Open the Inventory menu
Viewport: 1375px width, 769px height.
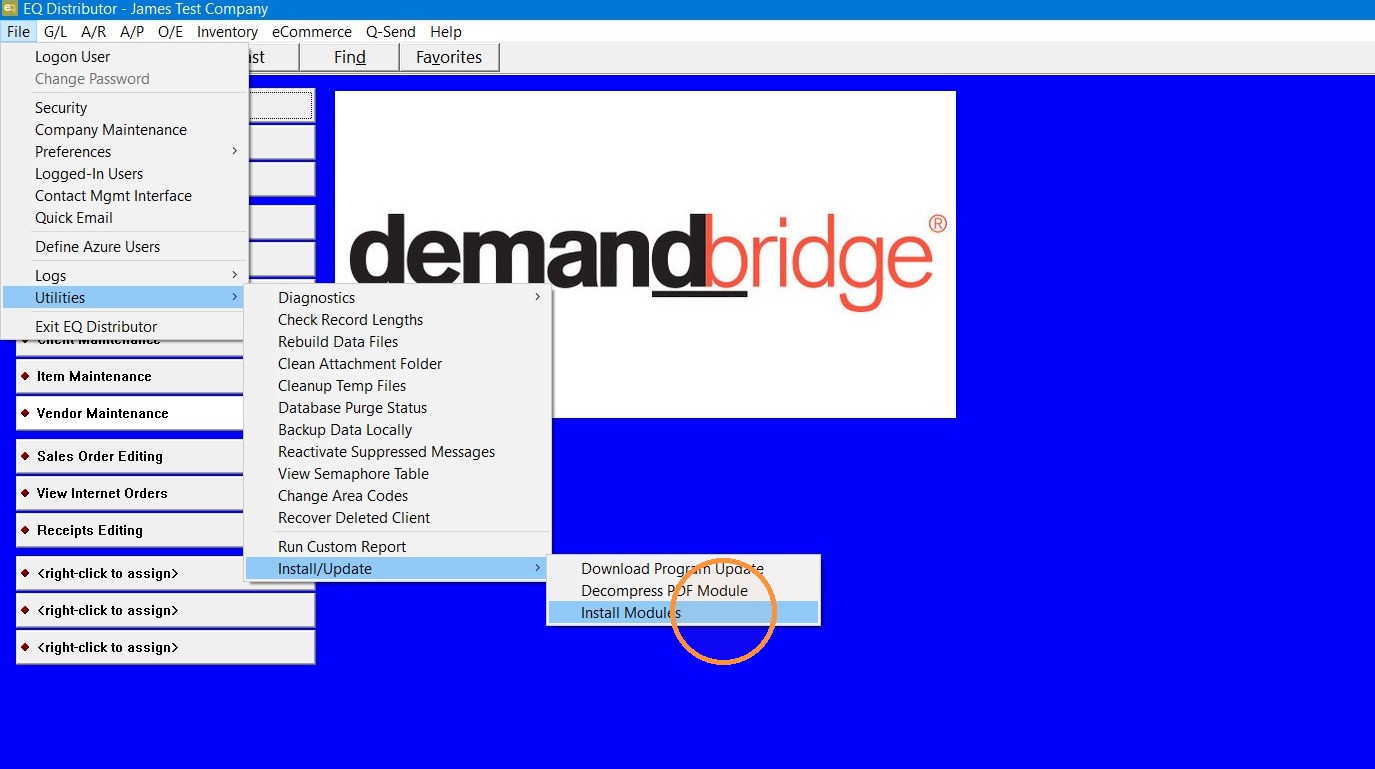pos(227,32)
